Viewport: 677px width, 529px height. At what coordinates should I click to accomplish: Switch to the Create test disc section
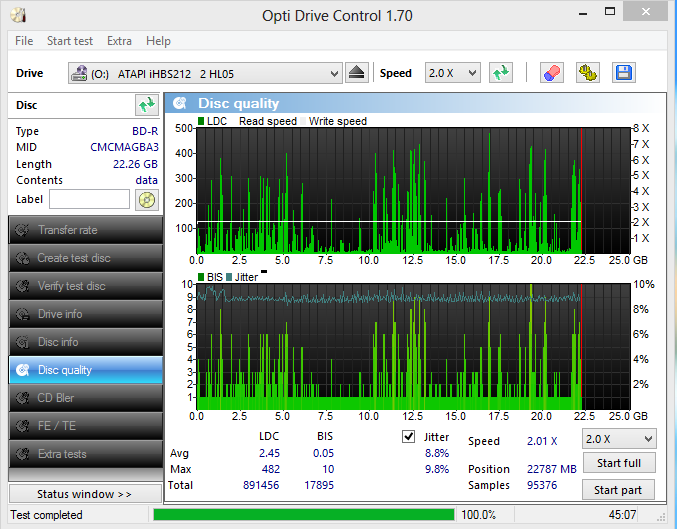[x=85, y=258]
